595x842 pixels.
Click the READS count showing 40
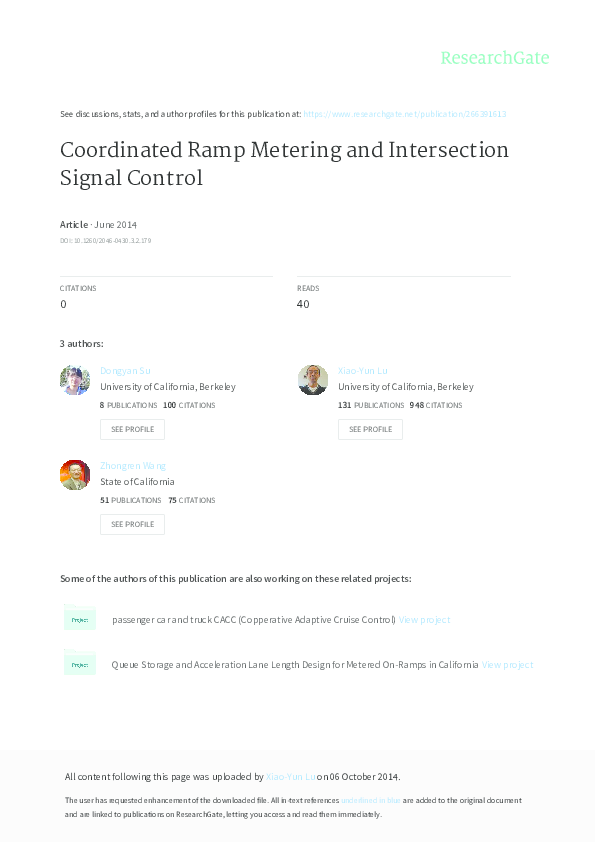[303, 304]
